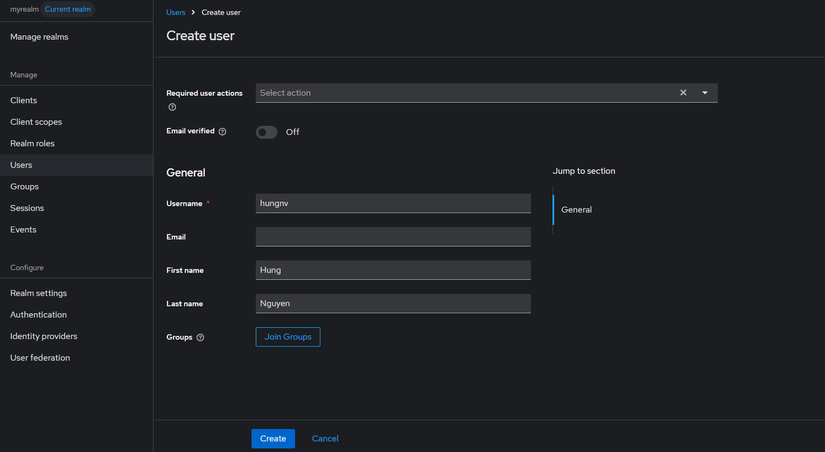The image size is (825, 452).
Task: Click the Required user actions help icon
Action: [172, 107]
